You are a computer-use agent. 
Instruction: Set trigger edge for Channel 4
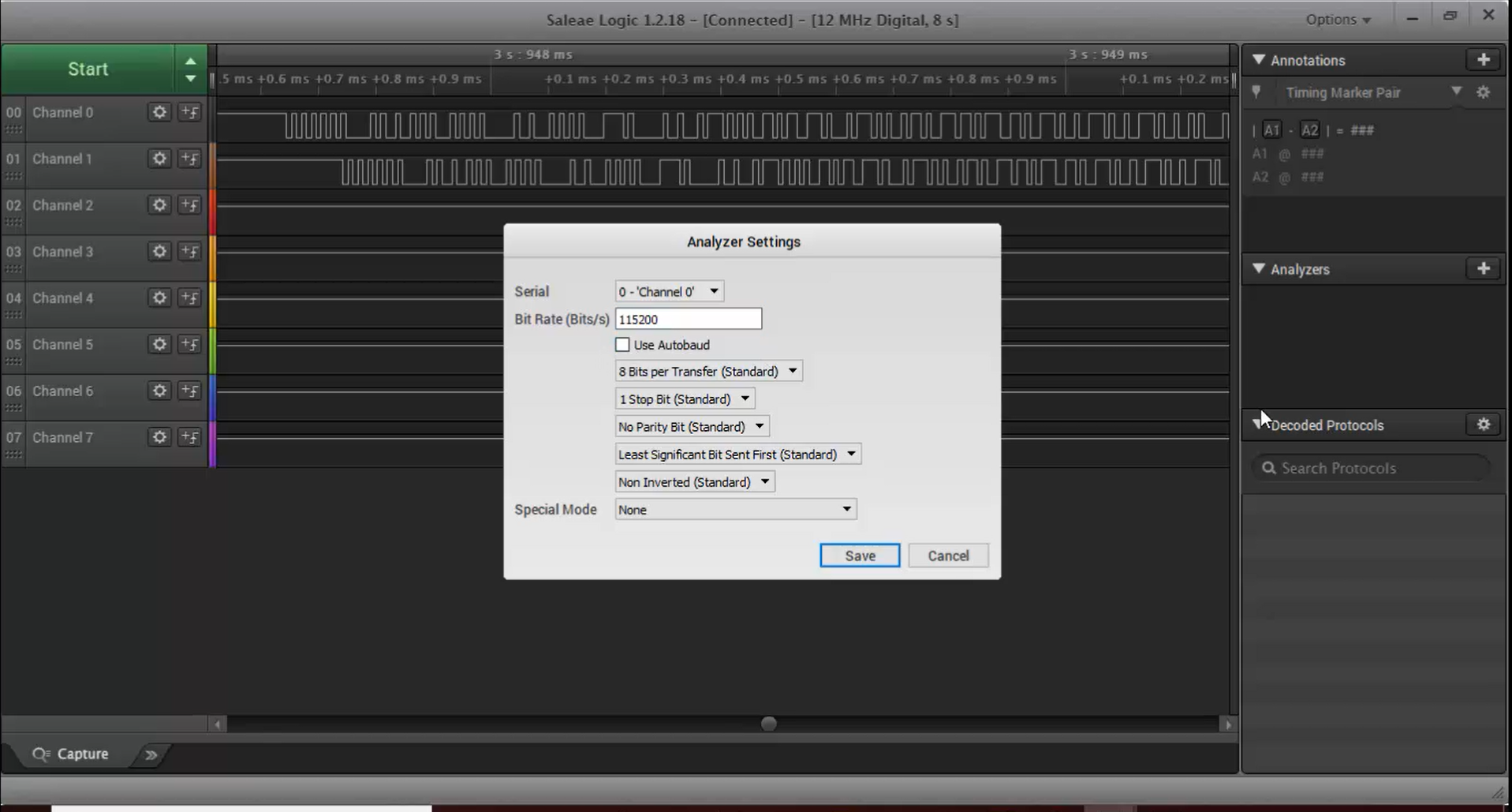(x=189, y=297)
